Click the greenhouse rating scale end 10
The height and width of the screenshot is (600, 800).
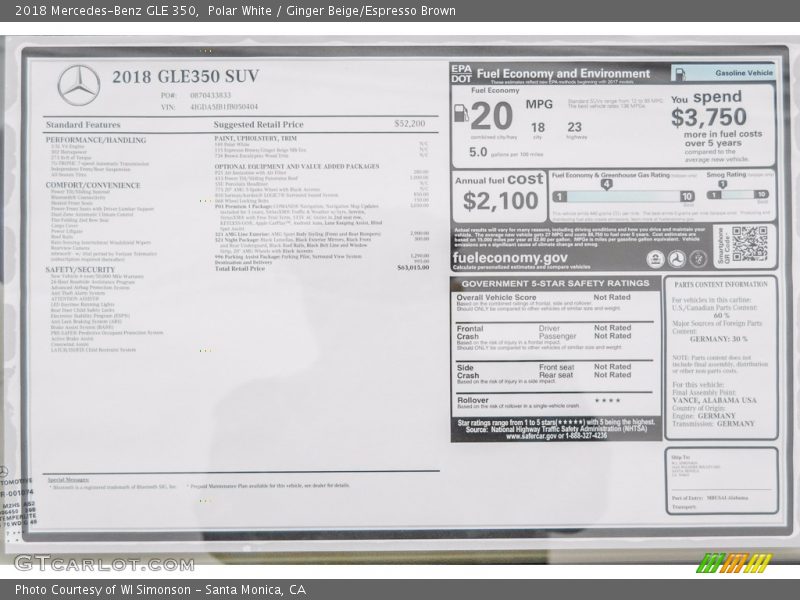(x=687, y=196)
